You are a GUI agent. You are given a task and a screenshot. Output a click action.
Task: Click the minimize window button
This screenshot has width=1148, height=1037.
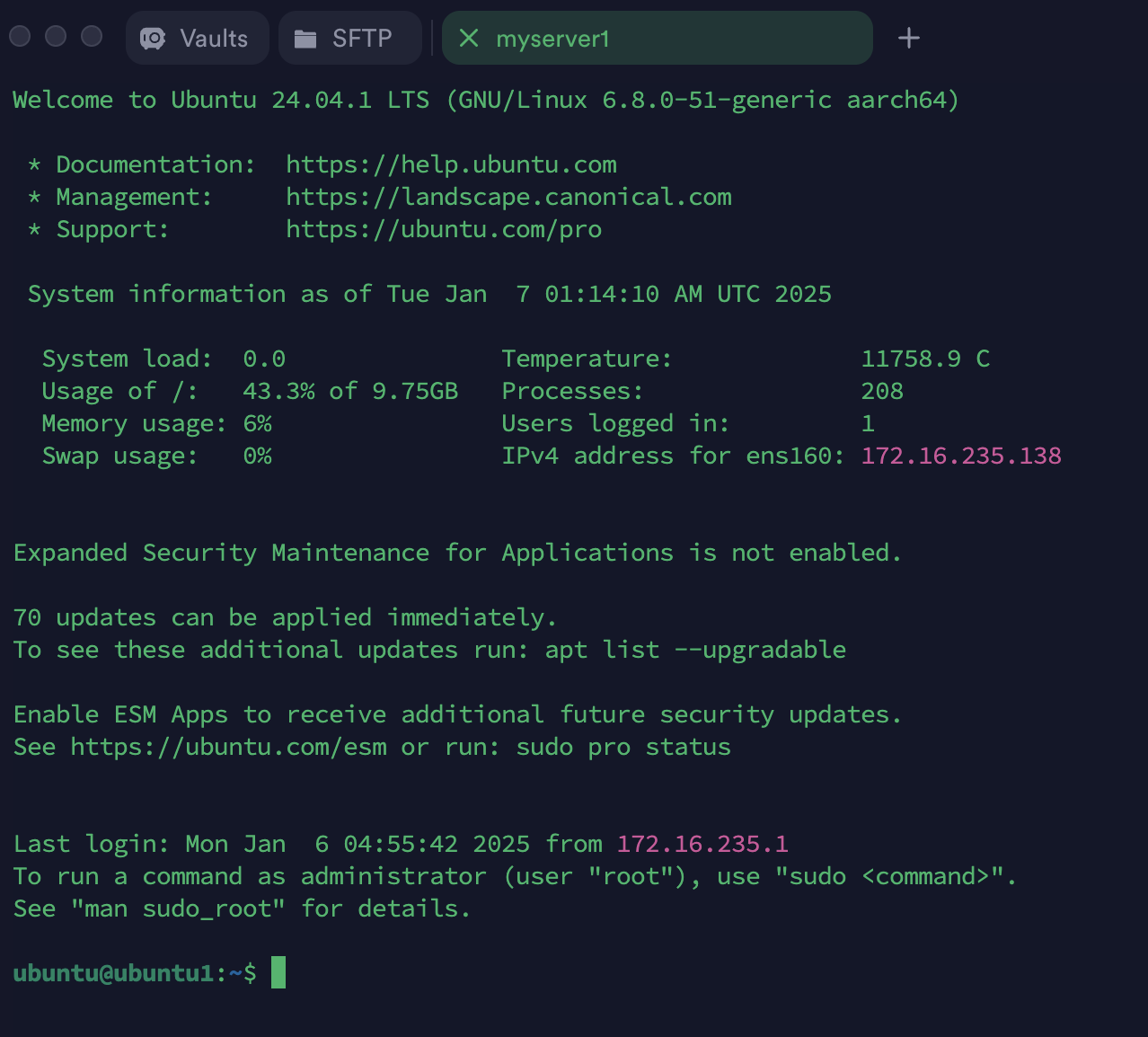tap(56, 36)
